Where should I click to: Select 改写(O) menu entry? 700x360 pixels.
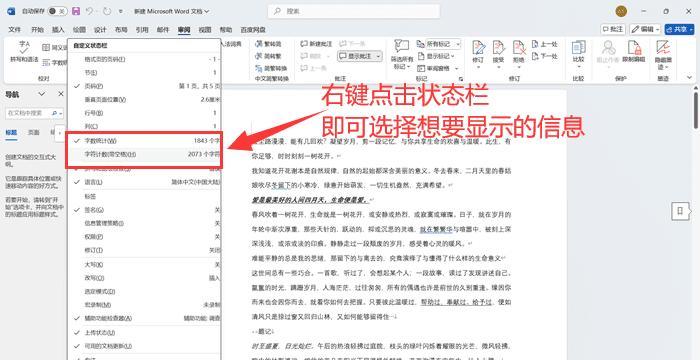pos(144,278)
